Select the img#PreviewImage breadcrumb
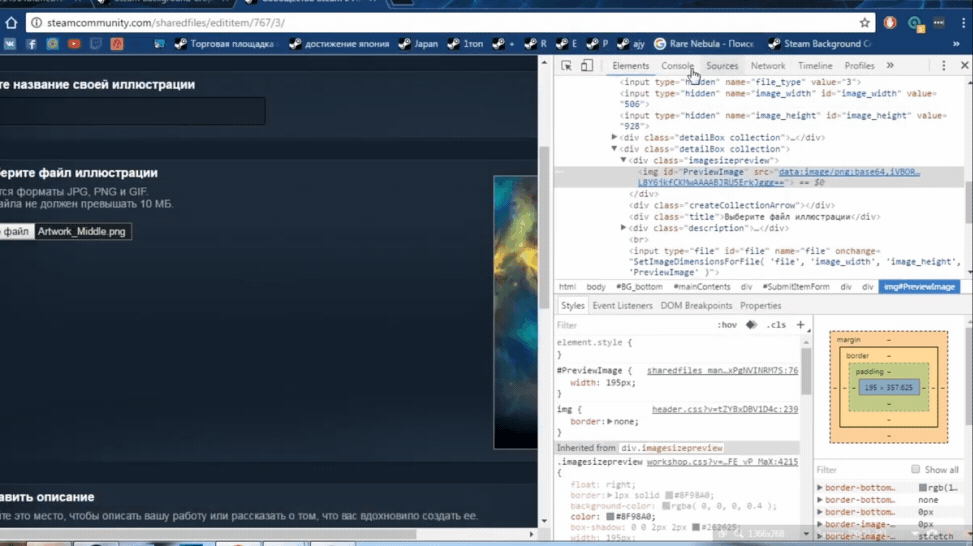This screenshot has height=546, width=973. (919, 287)
